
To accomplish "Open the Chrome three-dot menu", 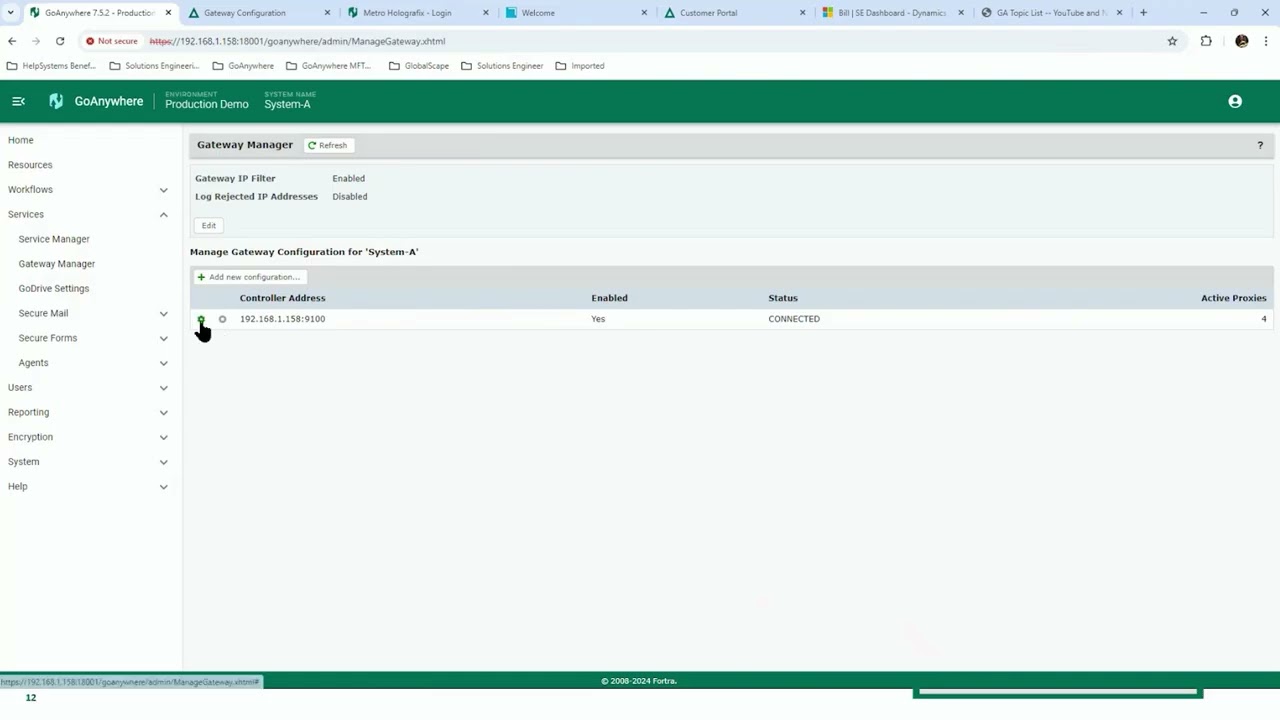I will [1267, 41].
